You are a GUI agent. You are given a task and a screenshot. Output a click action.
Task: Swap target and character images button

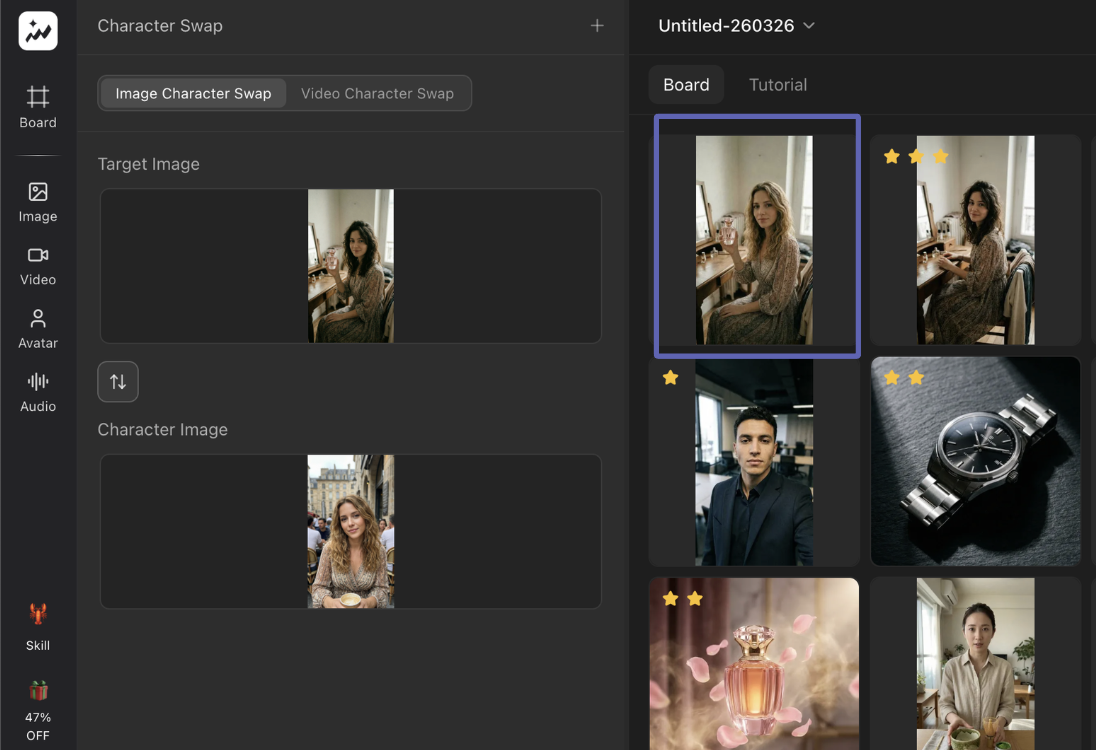click(x=118, y=381)
